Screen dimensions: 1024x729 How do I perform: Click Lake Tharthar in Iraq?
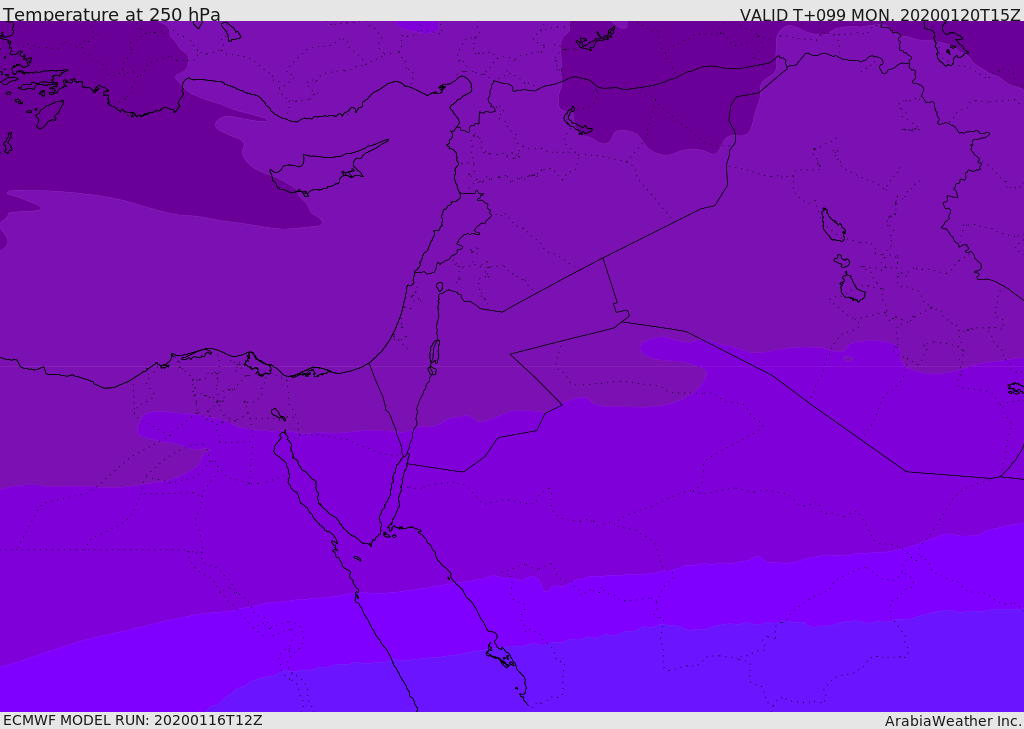pyautogui.click(x=832, y=225)
